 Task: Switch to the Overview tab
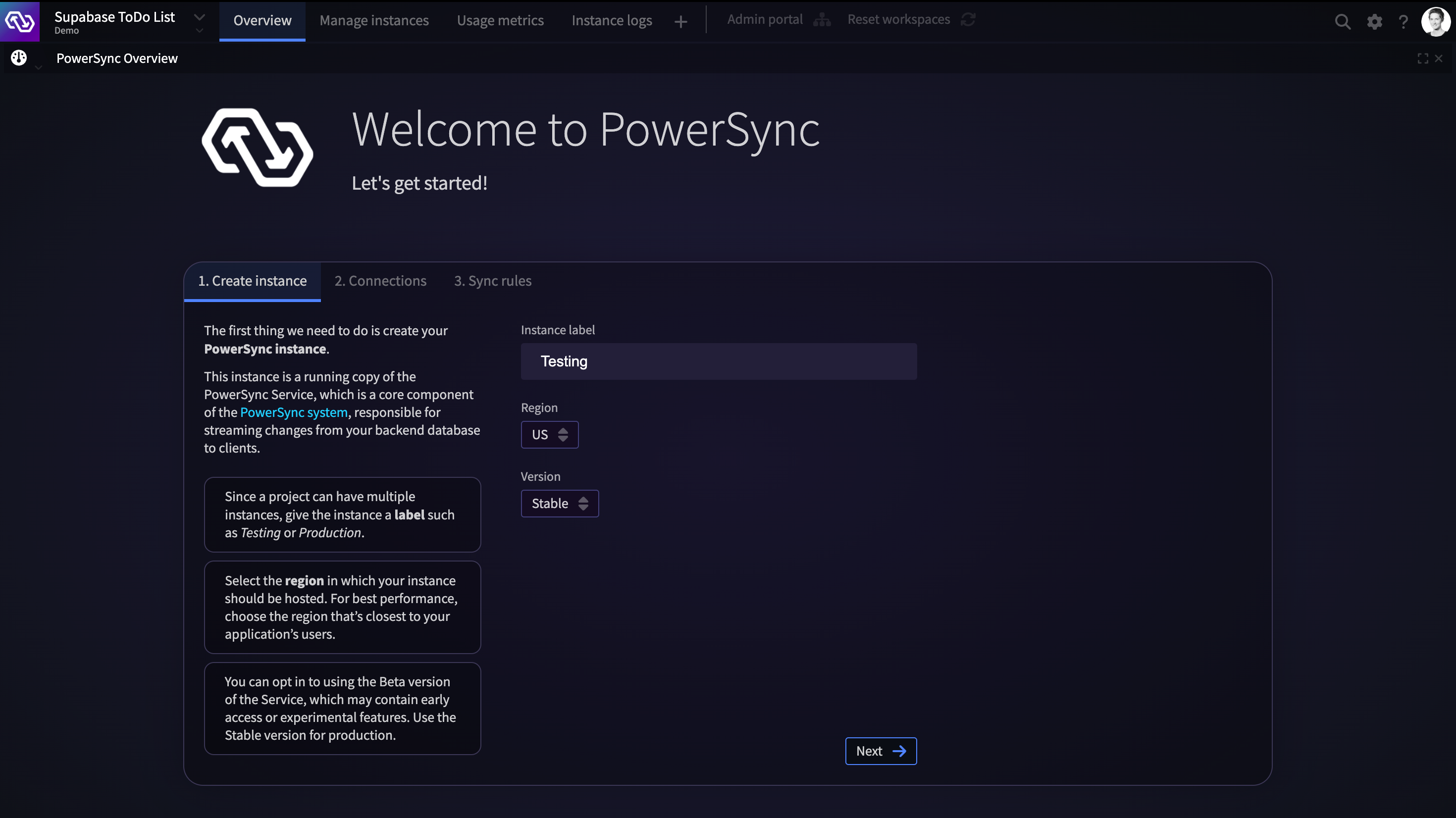coord(262,21)
